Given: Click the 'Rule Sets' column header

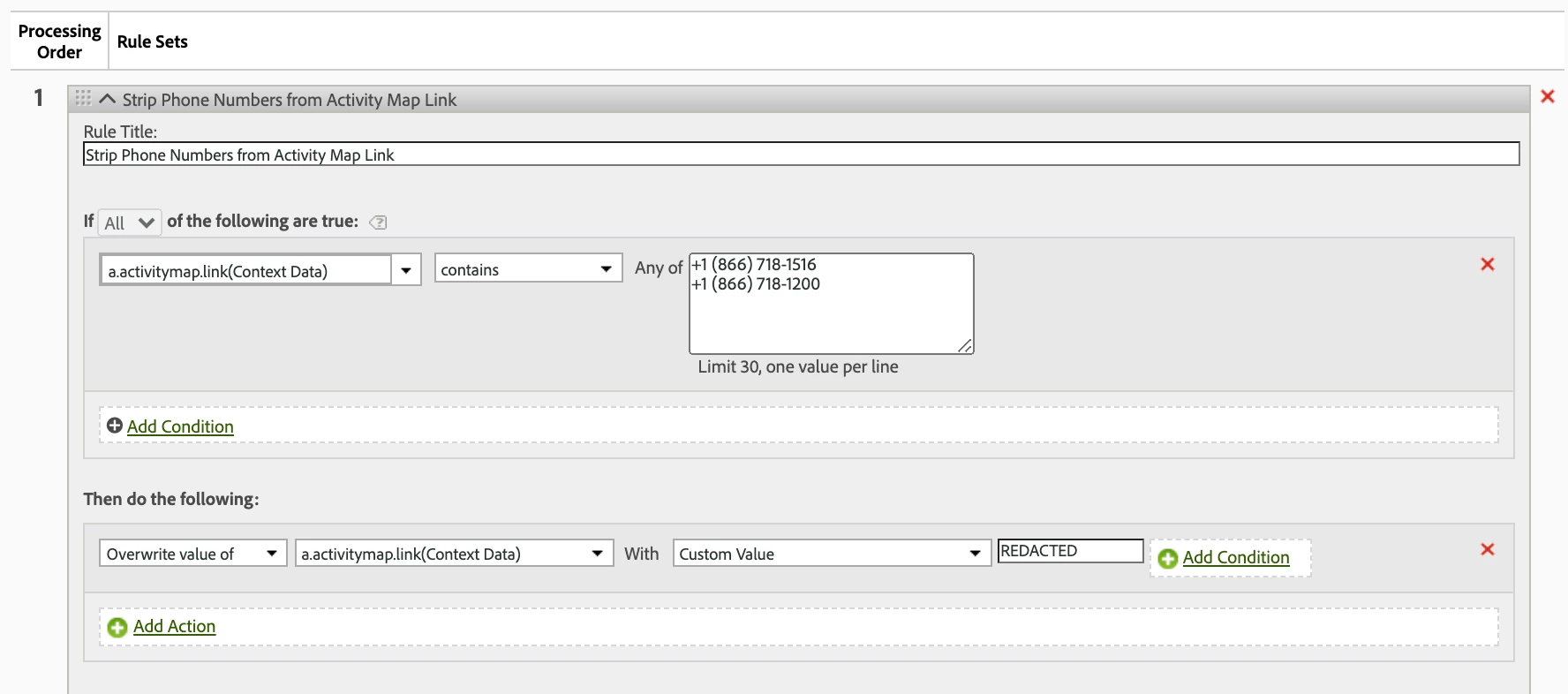Looking at the screenshot, I should pyautogui.click(x=153, y=41).
